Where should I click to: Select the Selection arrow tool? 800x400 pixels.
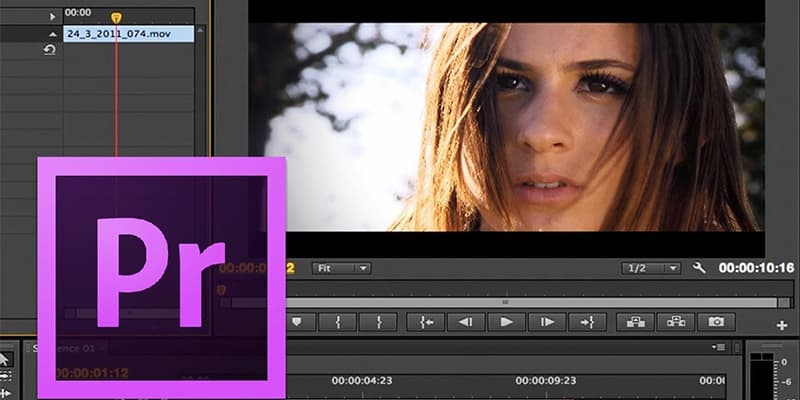(x=5, y=360)
